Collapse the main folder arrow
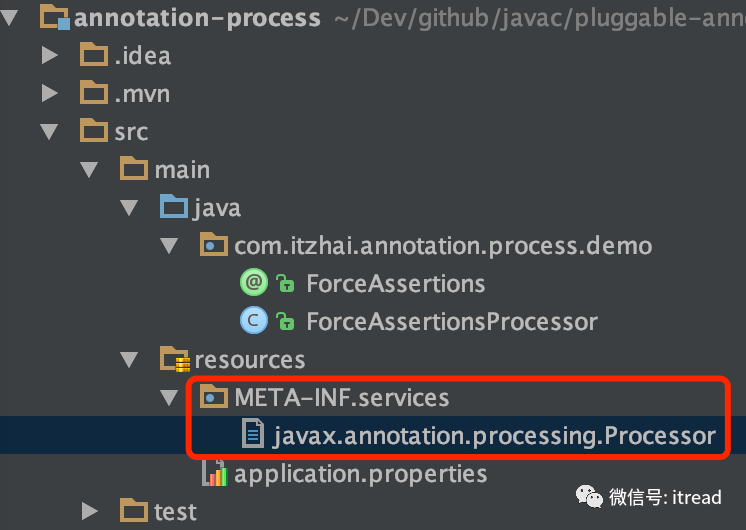The image size is (746, 530). pos(88,170)
